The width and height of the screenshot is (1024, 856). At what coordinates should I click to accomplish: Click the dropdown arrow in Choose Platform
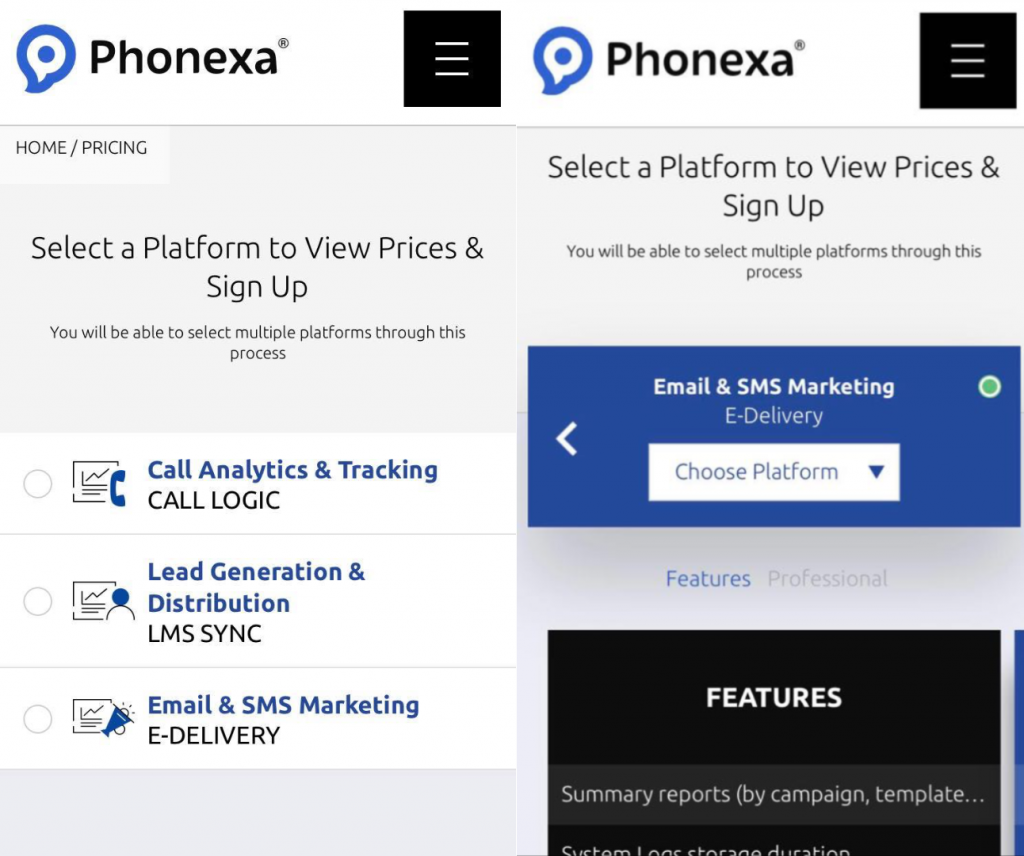[x=876, y=471]
